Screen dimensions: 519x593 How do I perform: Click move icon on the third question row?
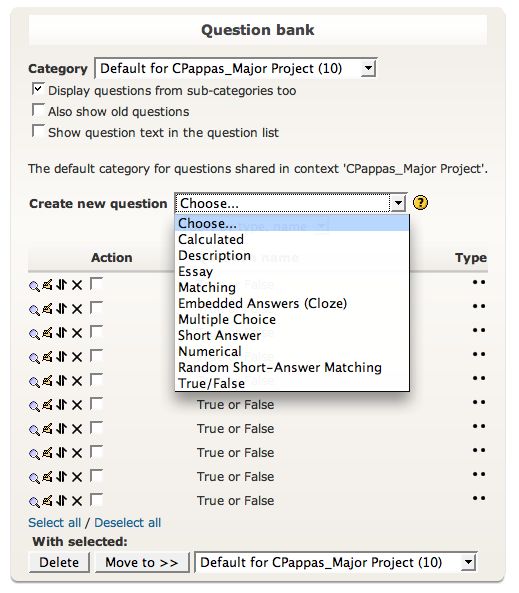pyautogui.click(x=61, y=333)
